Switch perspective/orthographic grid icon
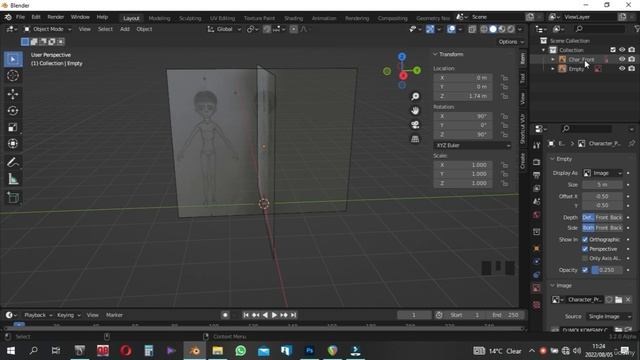This screenshot has width=640, height=360. (x=415, y=139)
